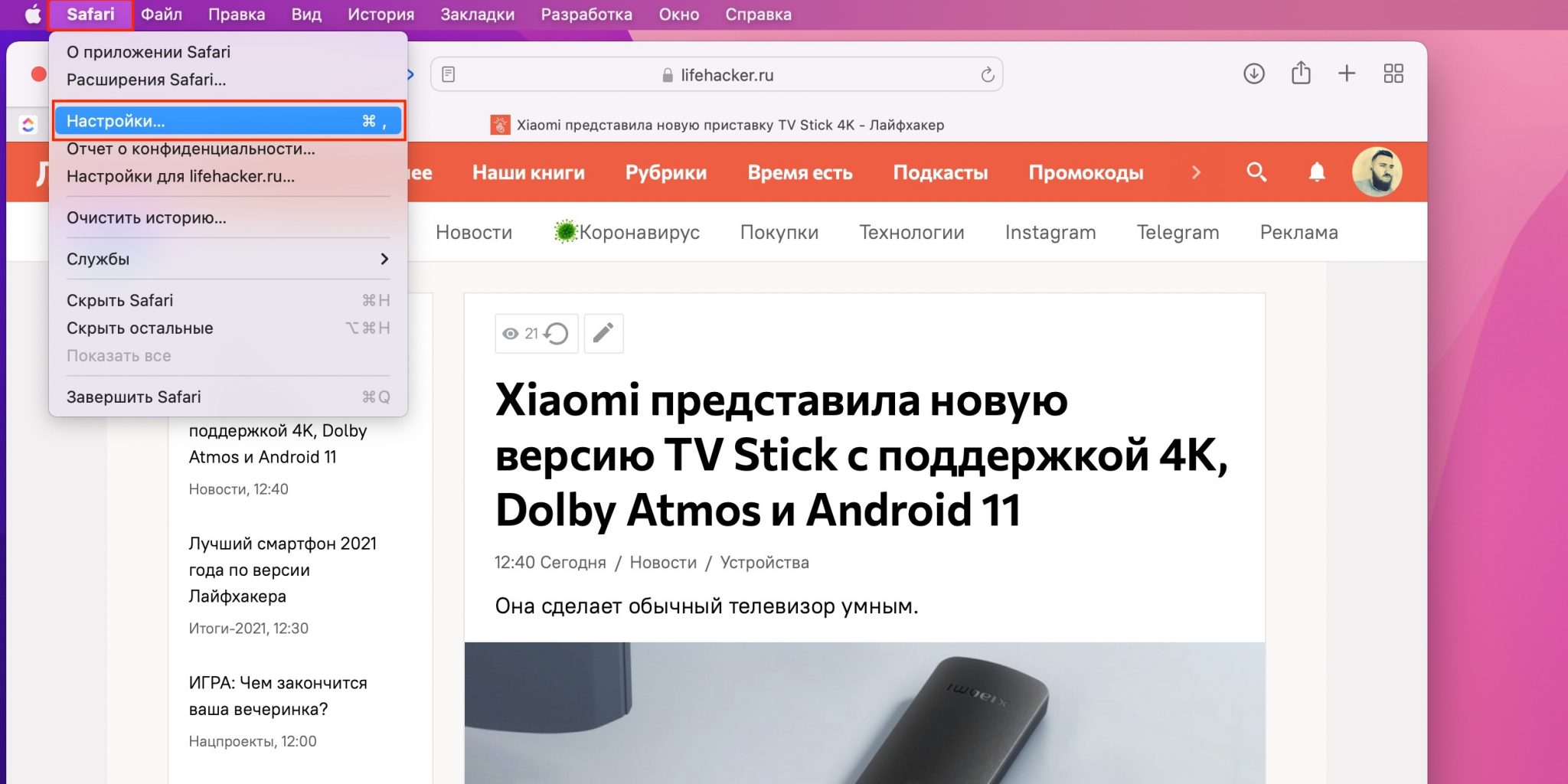Open Подкасты section
Viewport: 1568px width, 784px height.
click(940, 172)
